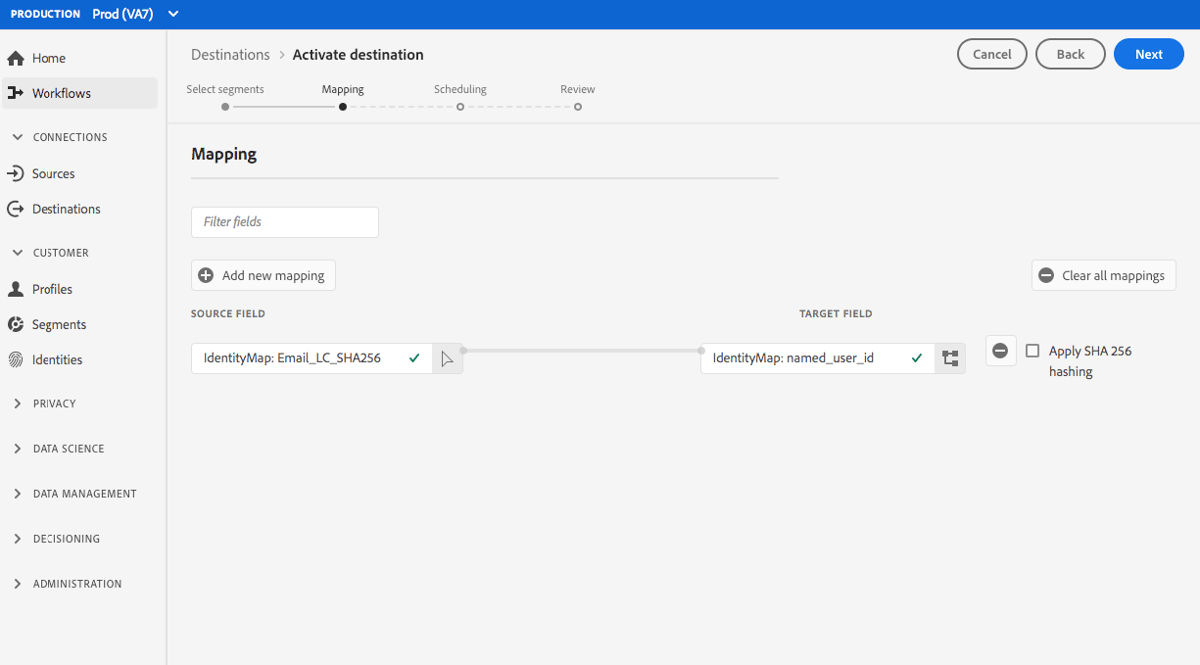The height and width of the screenshot is (665, 1200).
Task: Open the Destinations breadcrumb link
Action: click(x=228, y=55)
